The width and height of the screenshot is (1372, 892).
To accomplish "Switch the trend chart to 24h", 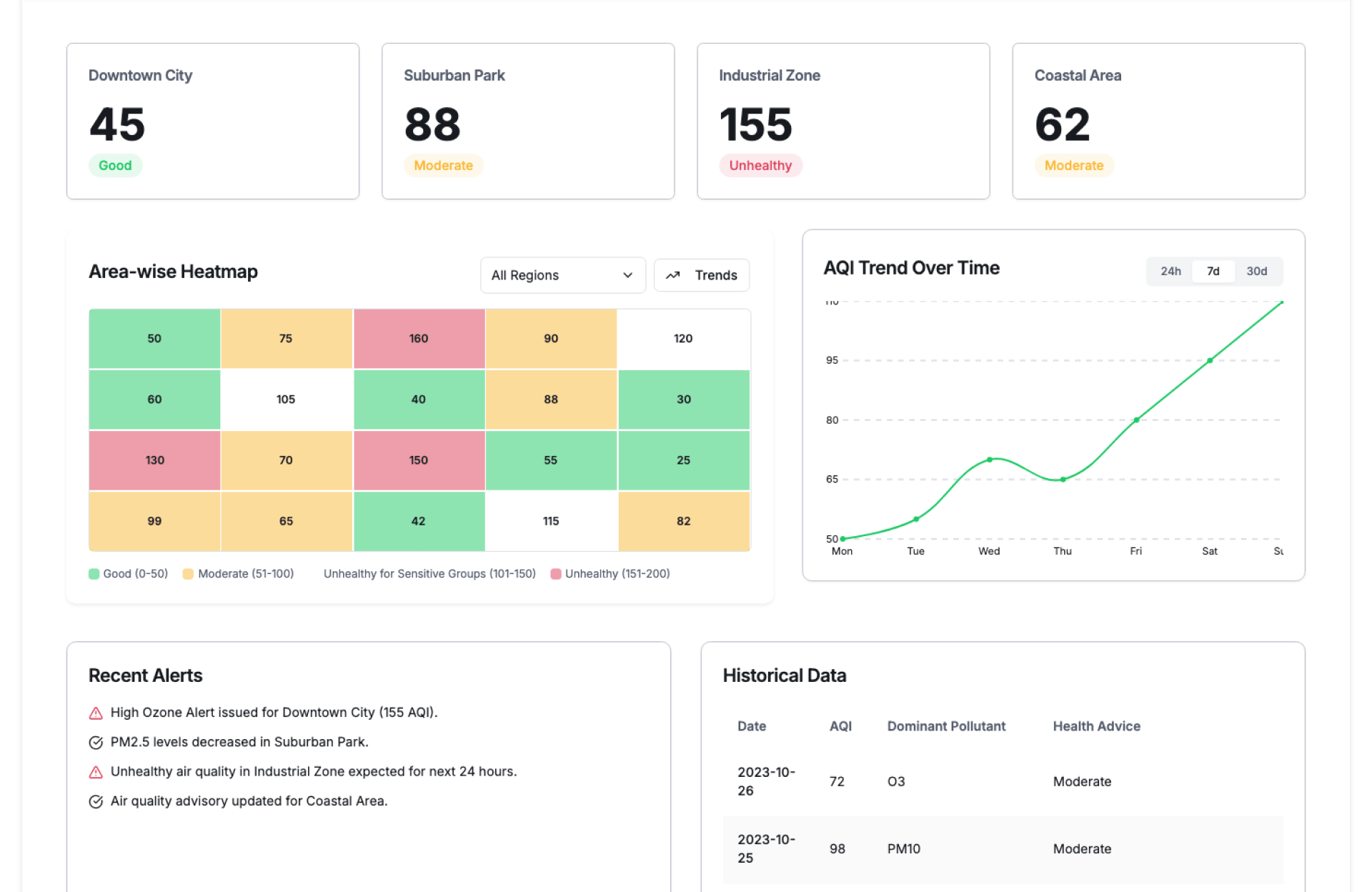I will [x=1170, y=272].
